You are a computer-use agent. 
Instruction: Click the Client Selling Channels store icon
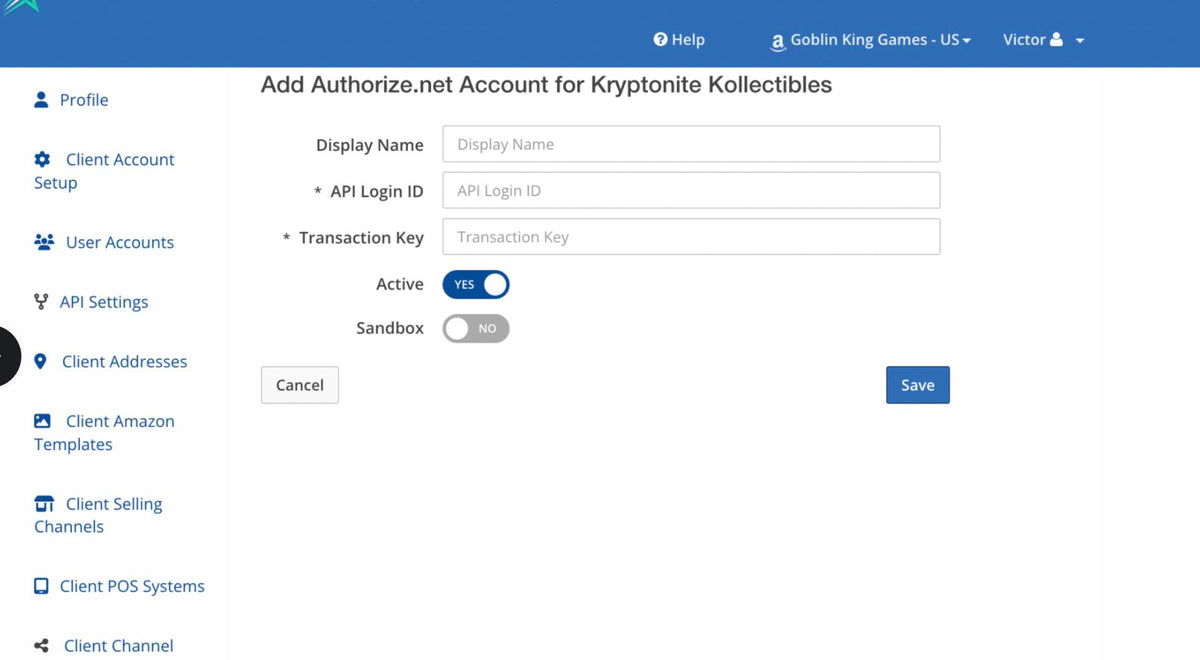pyautogui.click(x=44, y=503)
